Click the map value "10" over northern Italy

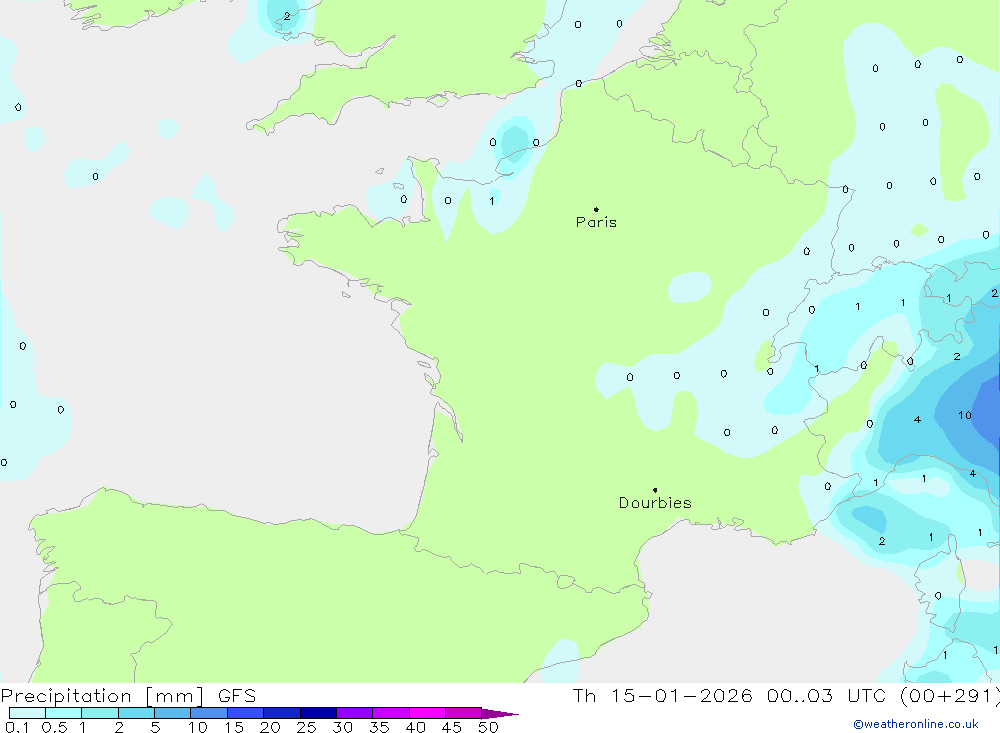click(x=964, y=415)
